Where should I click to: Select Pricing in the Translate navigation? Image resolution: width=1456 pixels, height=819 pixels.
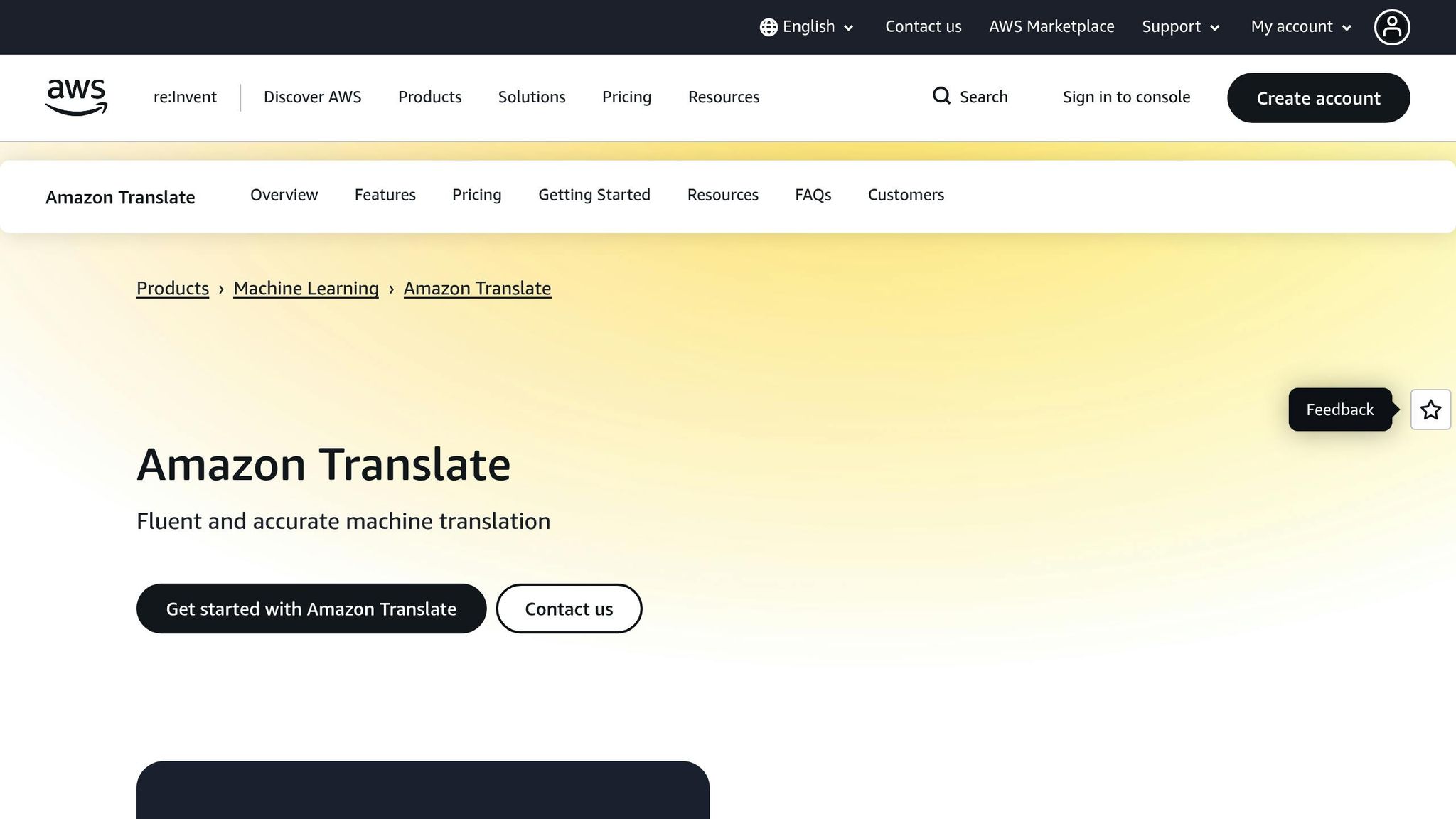point(476,195)
